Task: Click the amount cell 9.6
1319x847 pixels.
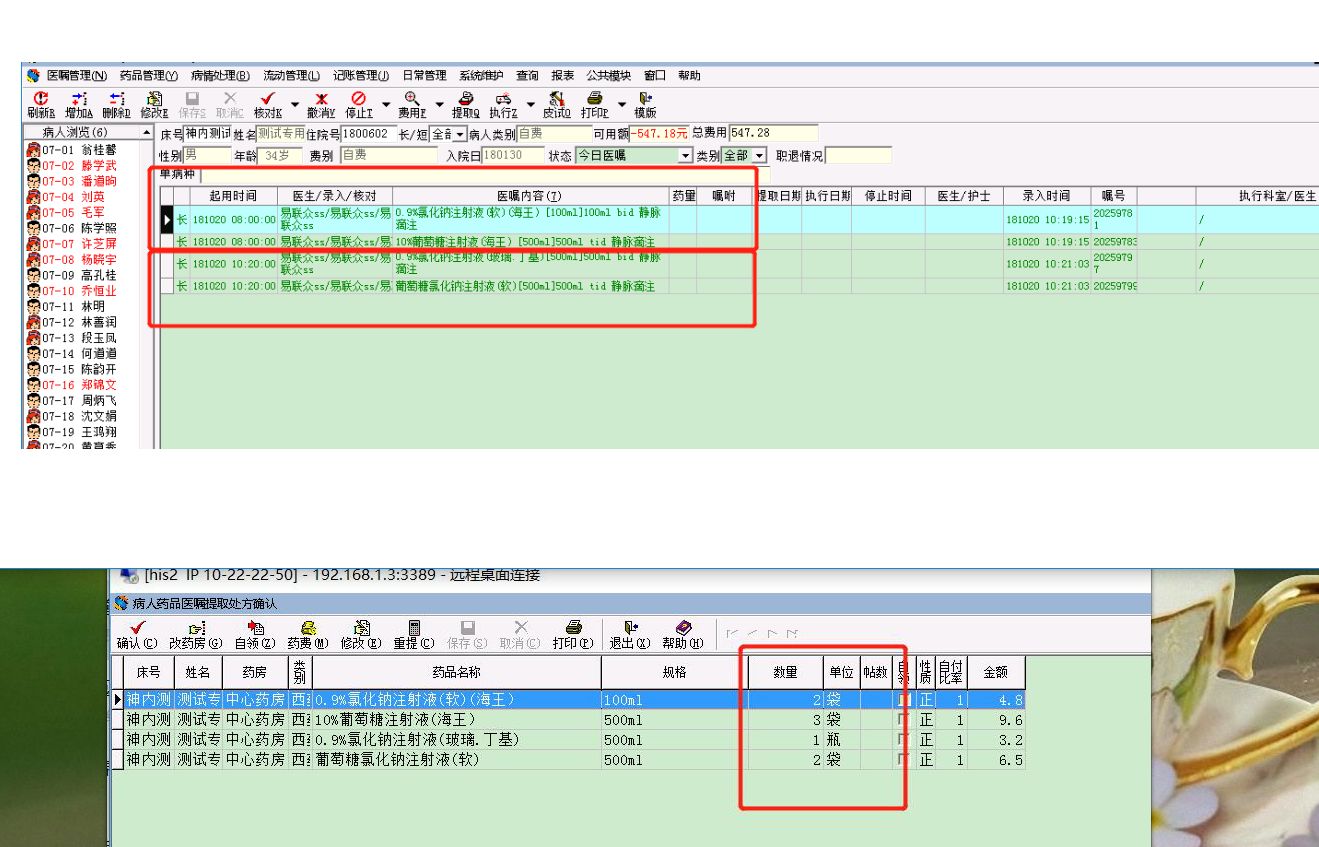Action: [x=995, y=720]
